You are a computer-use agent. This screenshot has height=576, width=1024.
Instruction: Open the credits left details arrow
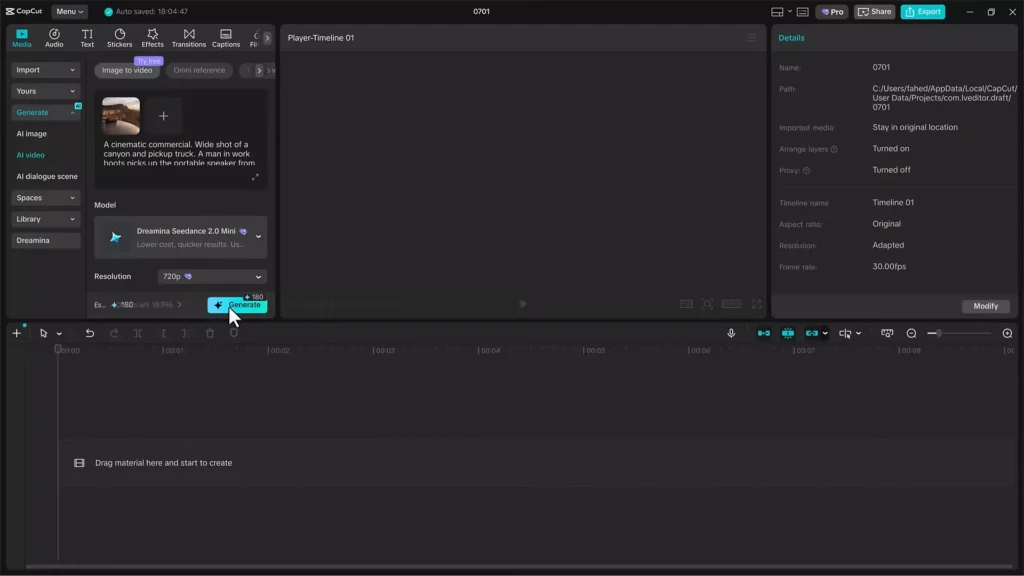click(x=180, y=305)
